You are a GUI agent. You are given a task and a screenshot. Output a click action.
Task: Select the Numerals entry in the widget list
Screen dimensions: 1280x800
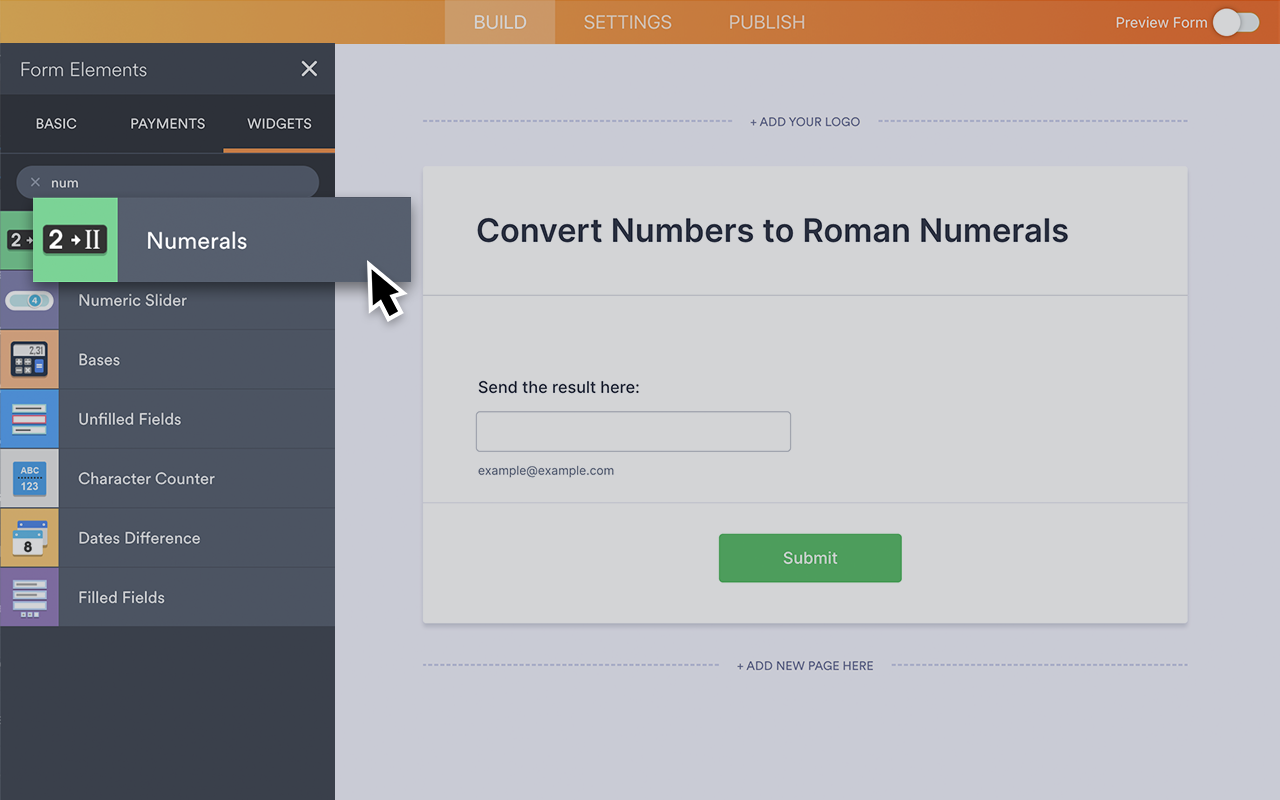click(197, 240)
